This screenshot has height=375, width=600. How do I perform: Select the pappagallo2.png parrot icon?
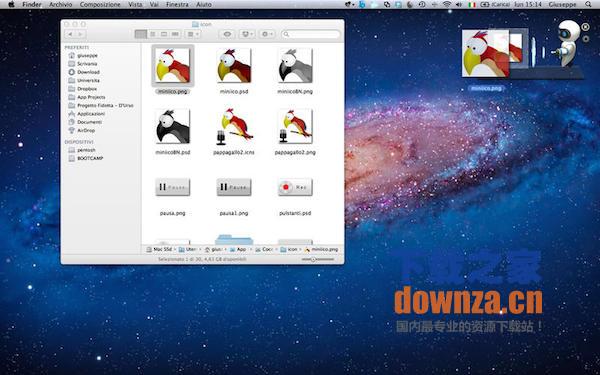coord(295,126)
